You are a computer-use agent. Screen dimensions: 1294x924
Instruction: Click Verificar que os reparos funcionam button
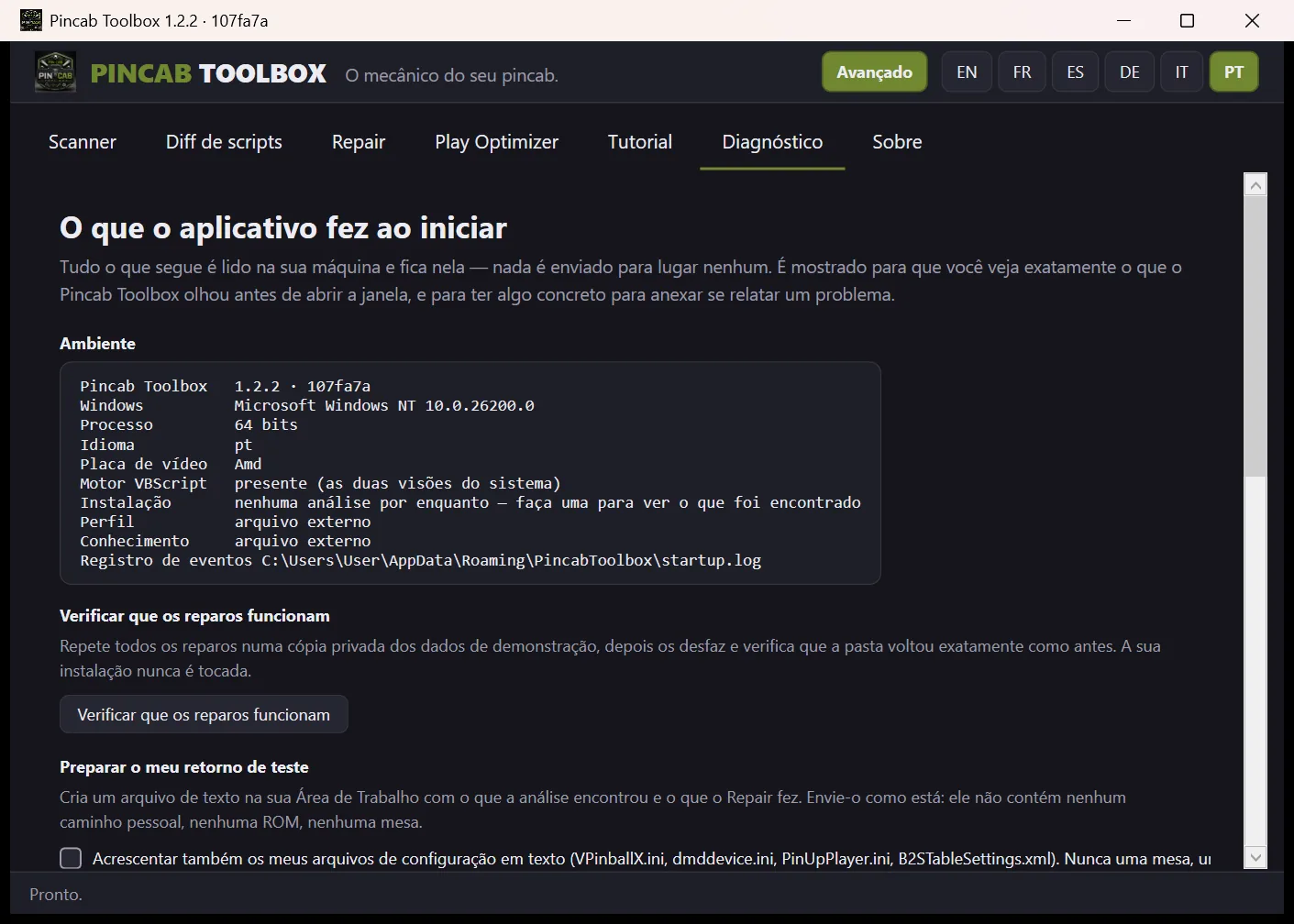(204, 714)
